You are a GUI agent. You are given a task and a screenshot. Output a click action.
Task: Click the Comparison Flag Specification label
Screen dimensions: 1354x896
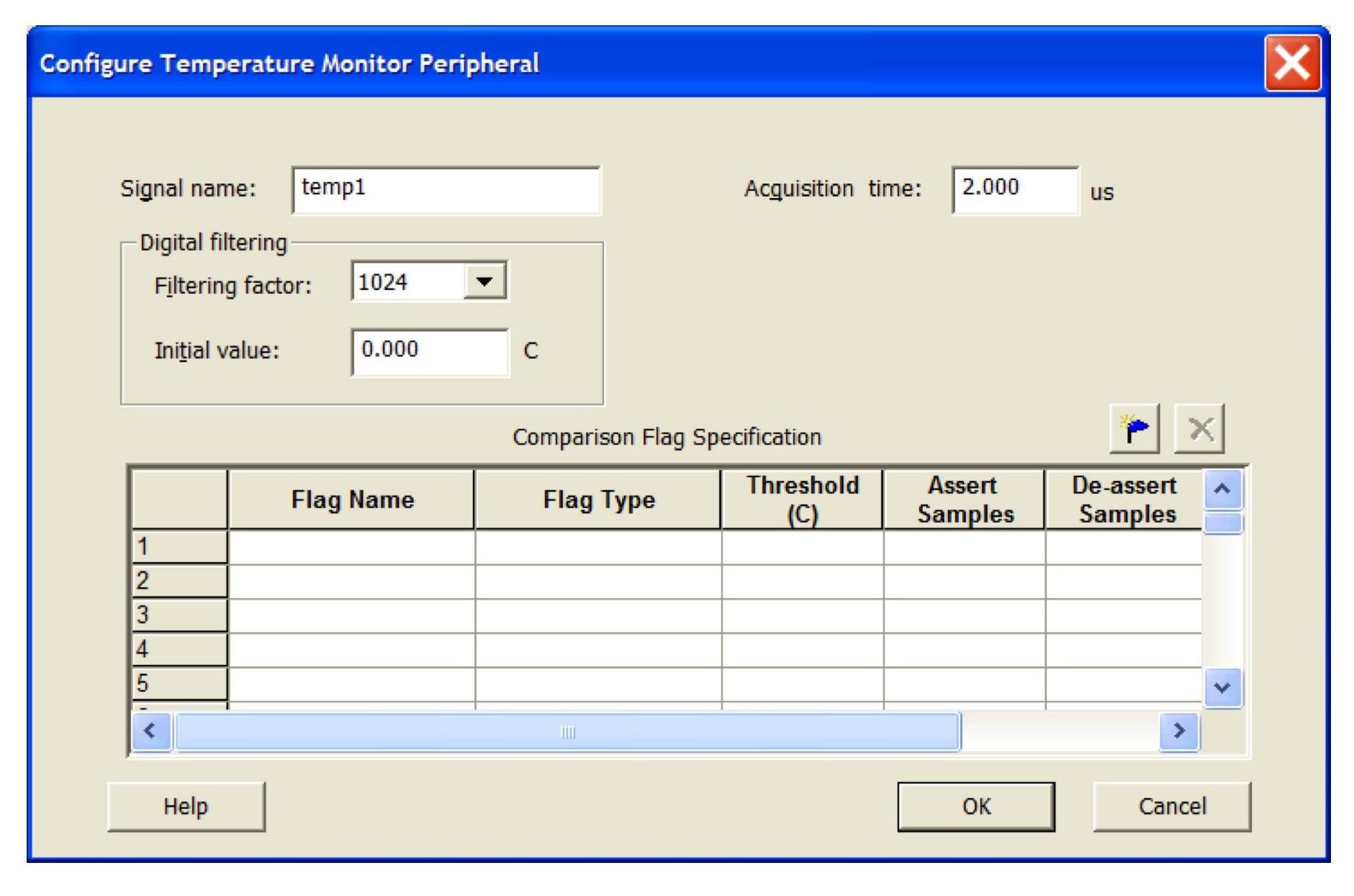click(x=667, y=438)
